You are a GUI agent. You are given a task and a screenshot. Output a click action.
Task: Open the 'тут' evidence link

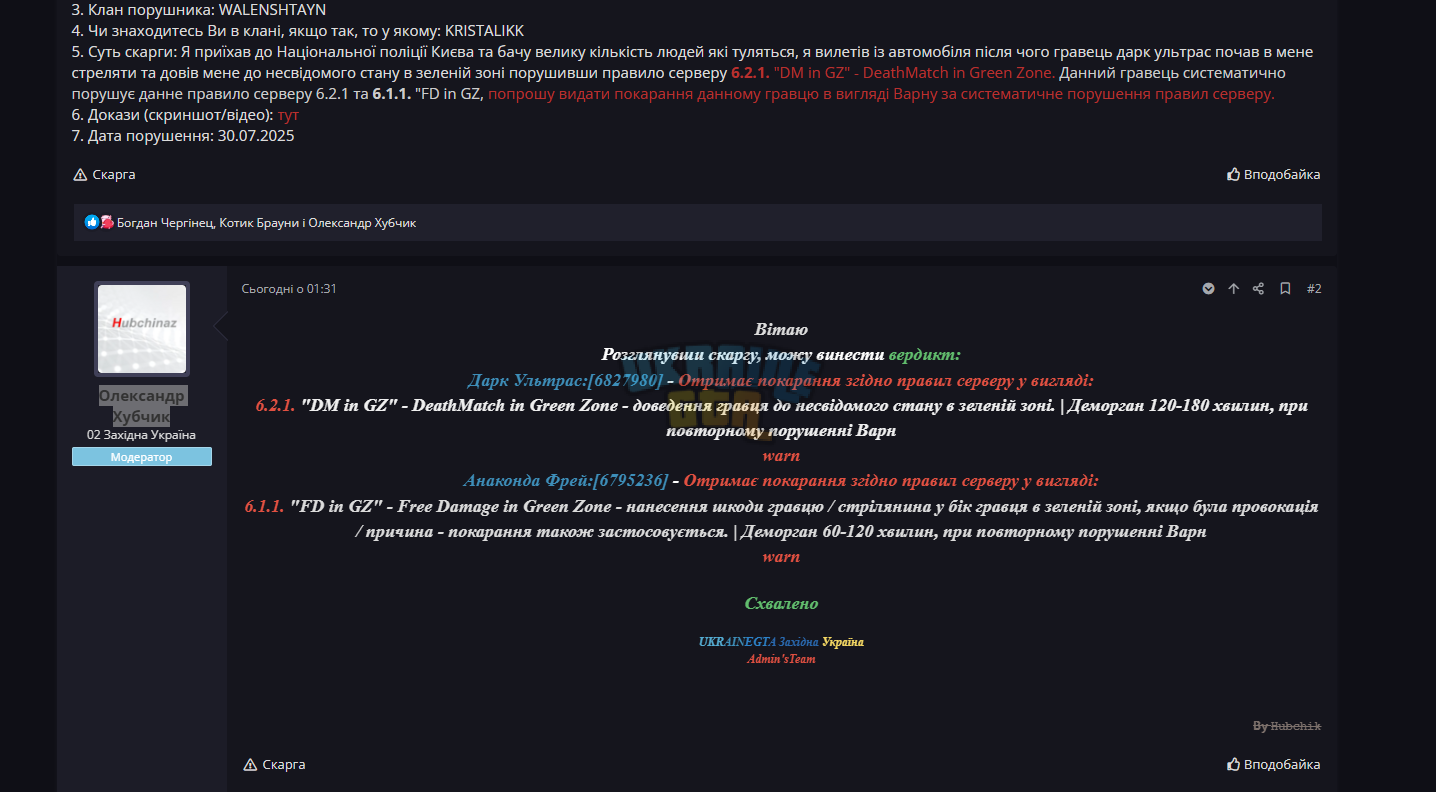(288, 115)
